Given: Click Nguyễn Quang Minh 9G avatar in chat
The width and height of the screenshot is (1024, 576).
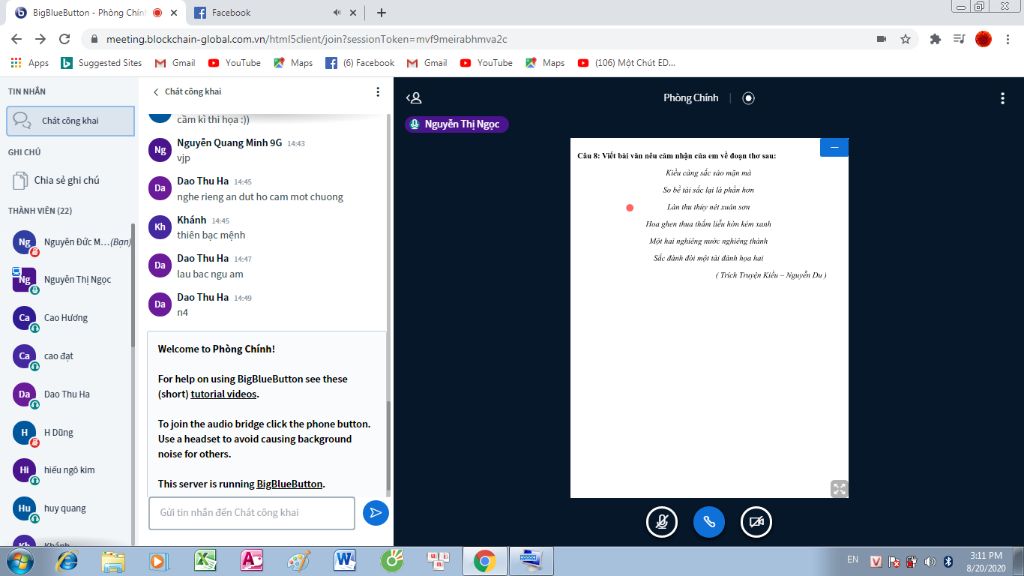Looking at the screenshot, I should pos(160,150).
